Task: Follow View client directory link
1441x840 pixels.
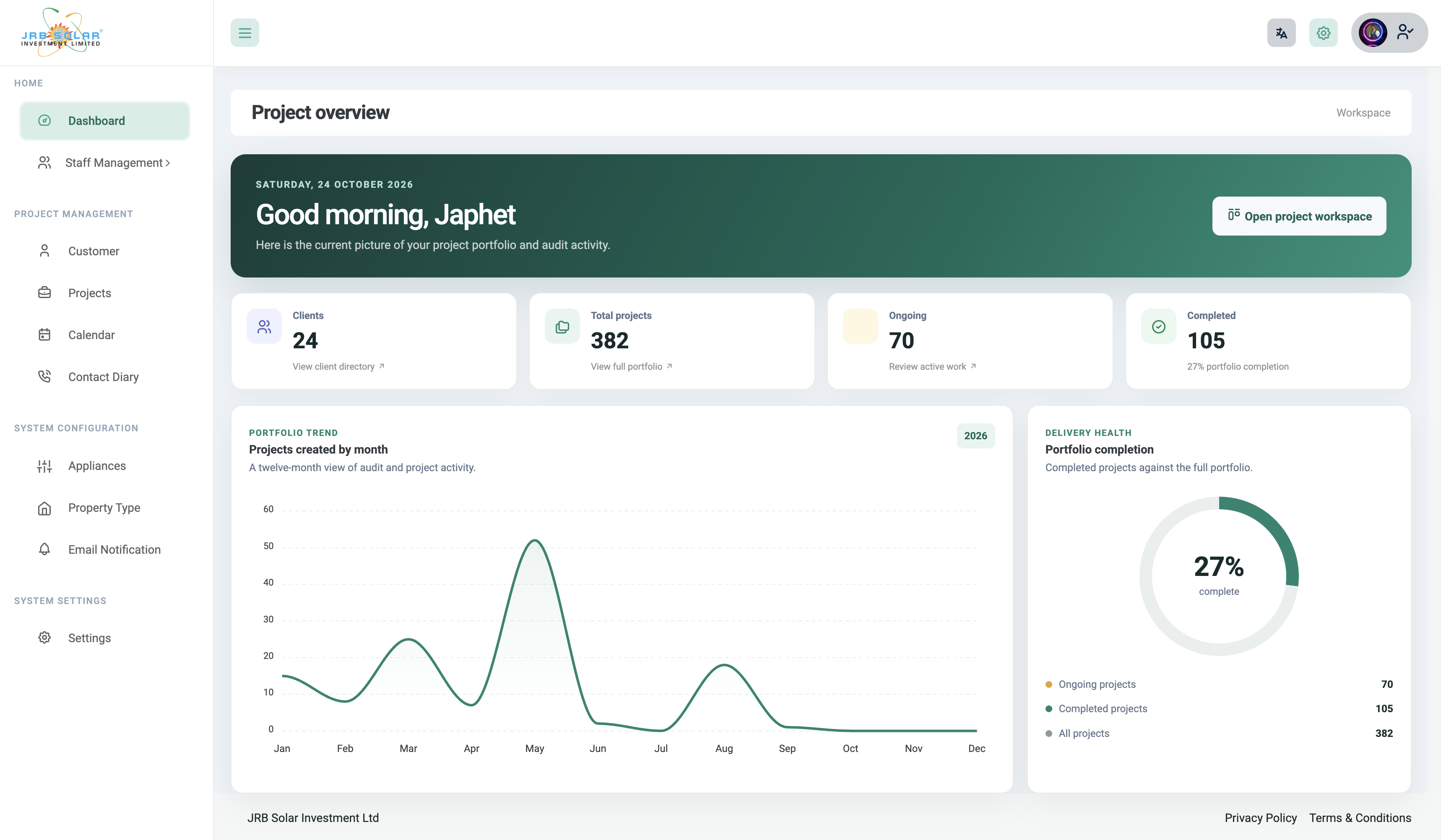Action: pyautogui.click(x=338, y=366)
